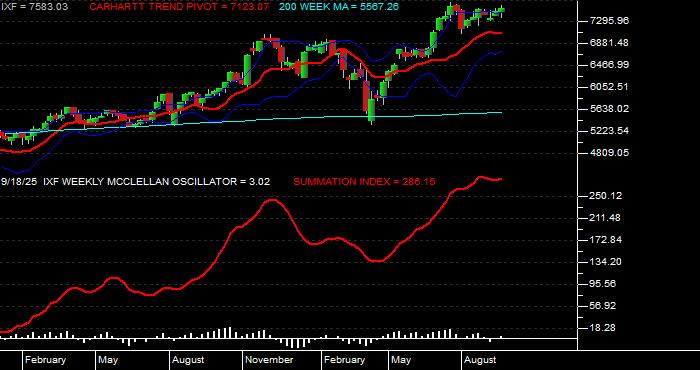Image resolution: width=700 pixels, height=370 pixels.
Task: Click the 211.48 summation axis value
Action: pos(606,218)
